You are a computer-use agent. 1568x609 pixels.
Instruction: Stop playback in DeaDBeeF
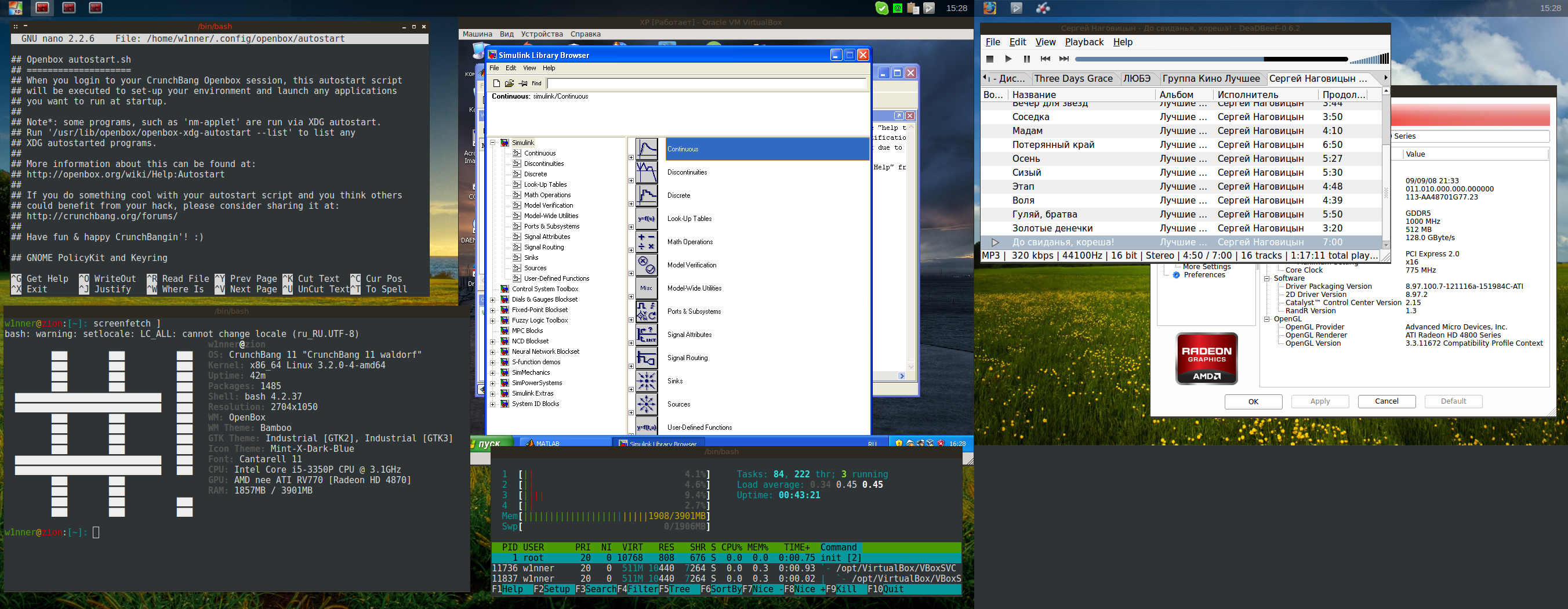tap(990, 59)
